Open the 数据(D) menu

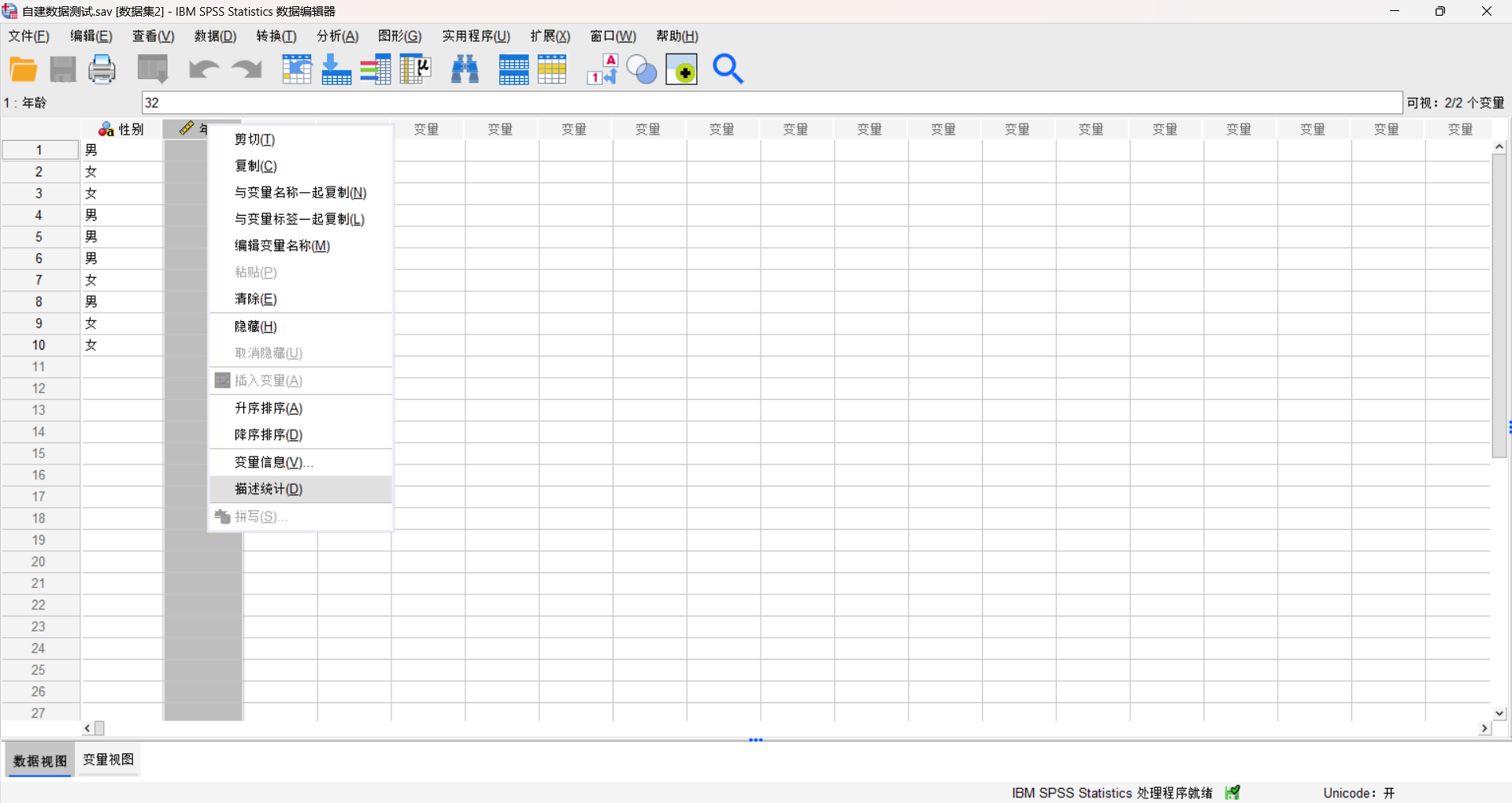(216, 36)
